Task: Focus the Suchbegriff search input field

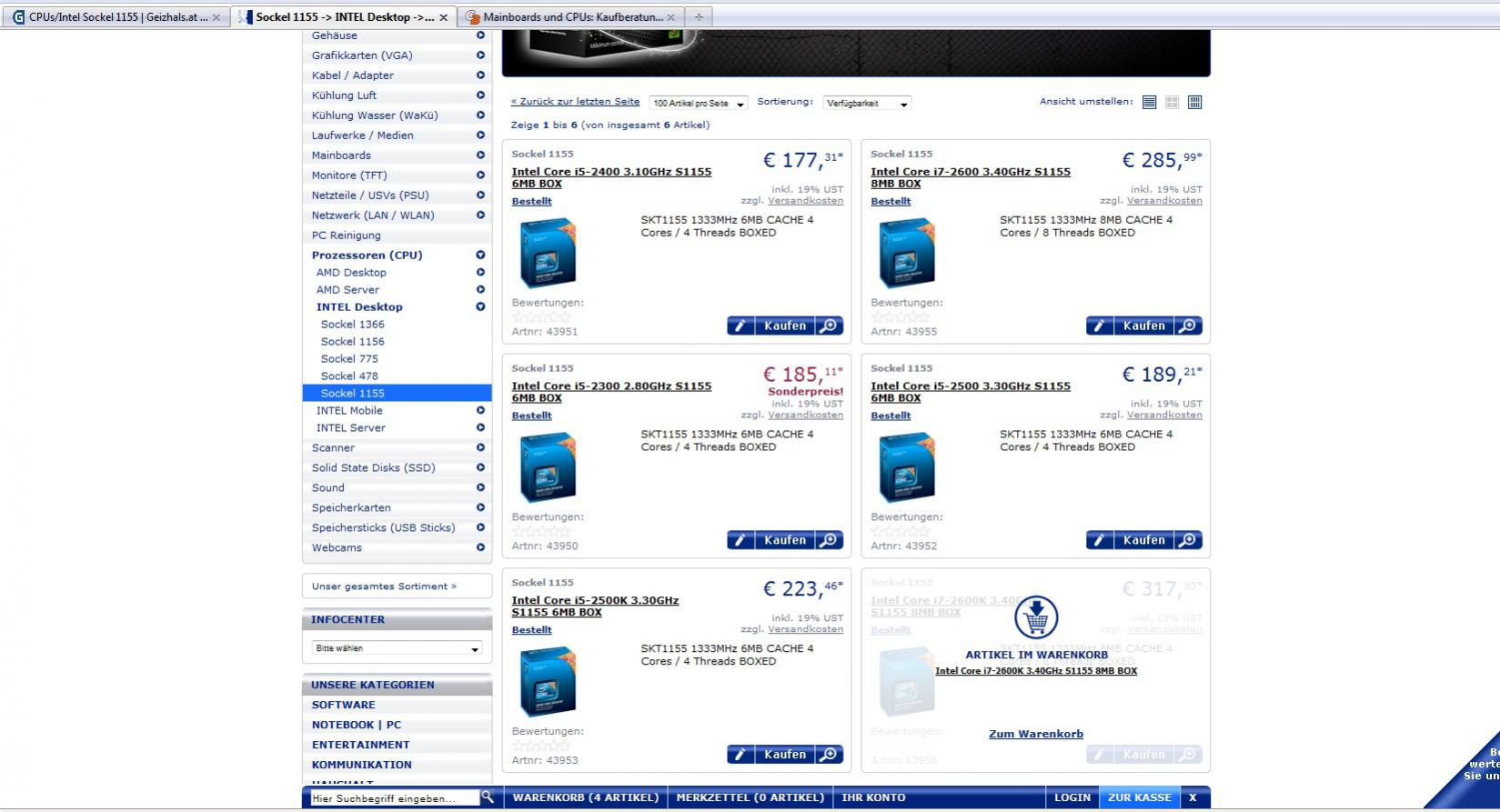Action: click(x=395, y=798)
